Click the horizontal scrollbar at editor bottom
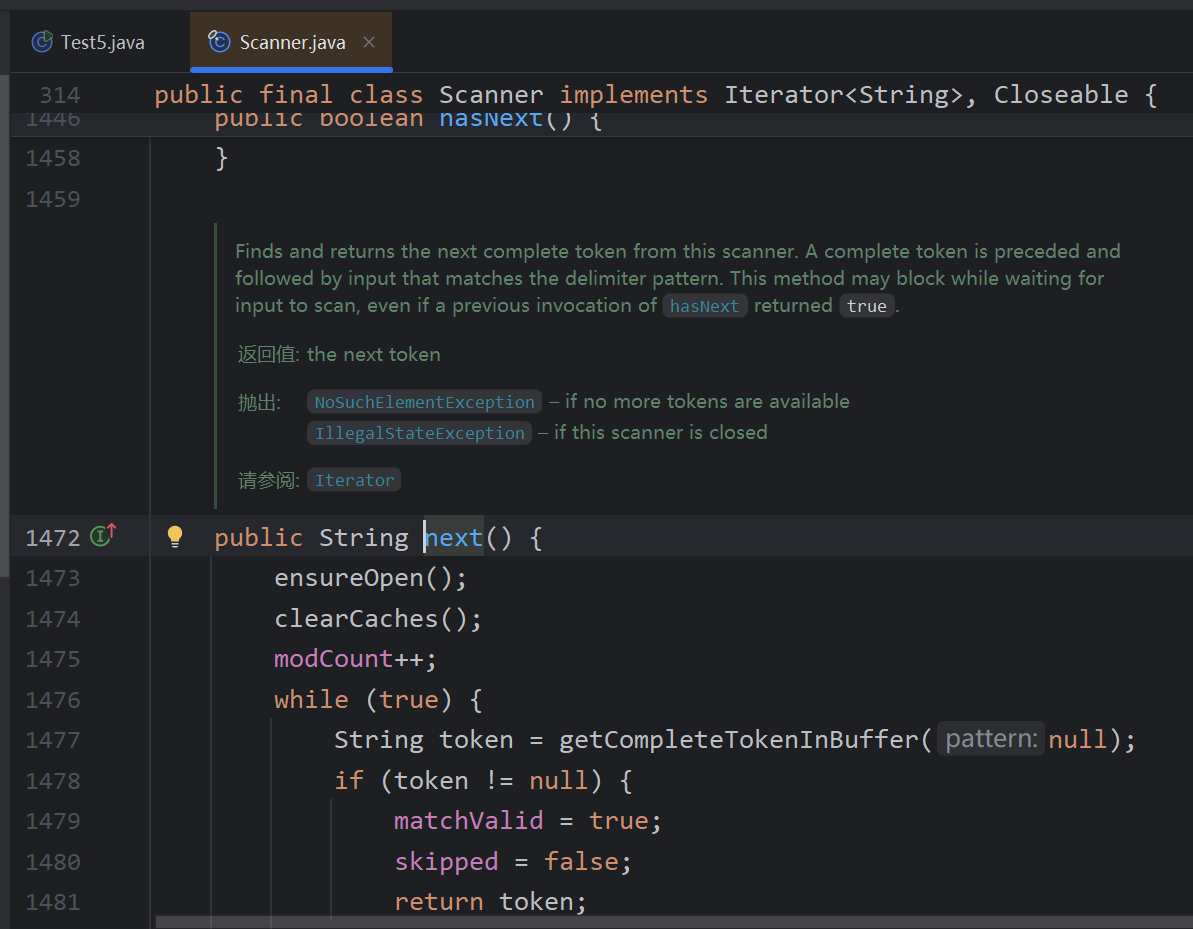 674,922
